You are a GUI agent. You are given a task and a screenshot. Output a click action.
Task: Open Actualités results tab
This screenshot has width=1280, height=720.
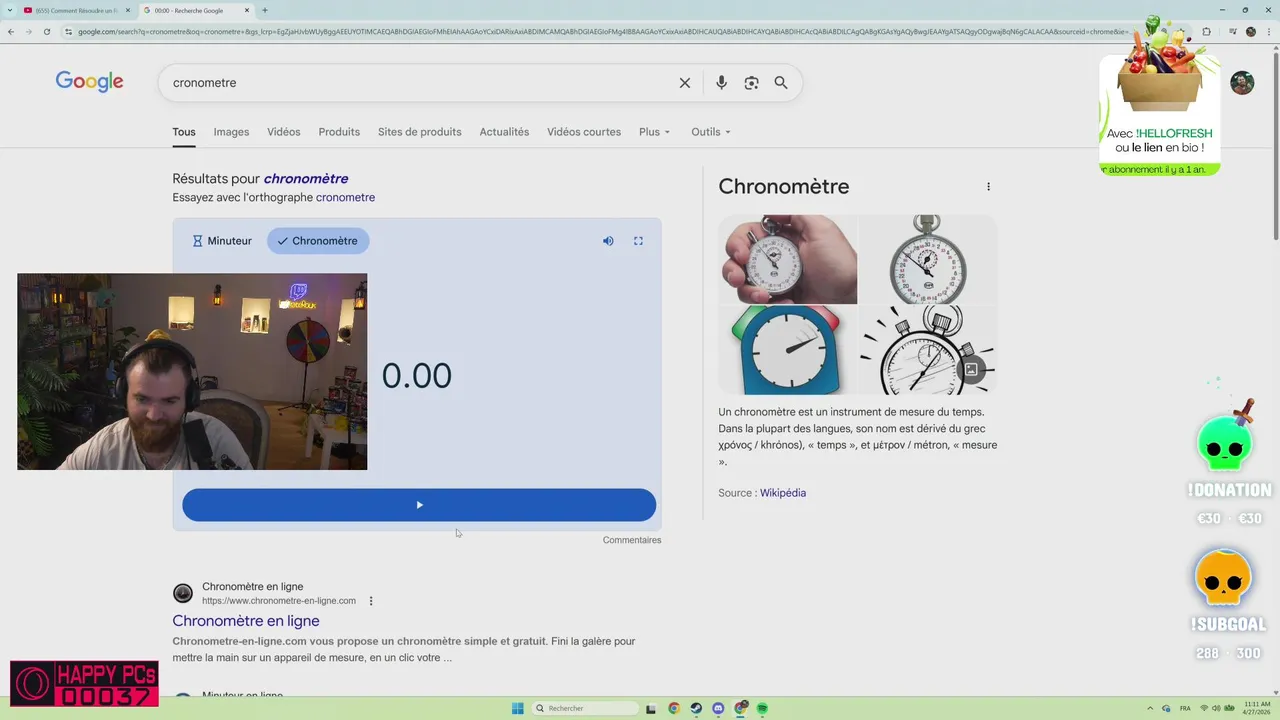point(504,132)
